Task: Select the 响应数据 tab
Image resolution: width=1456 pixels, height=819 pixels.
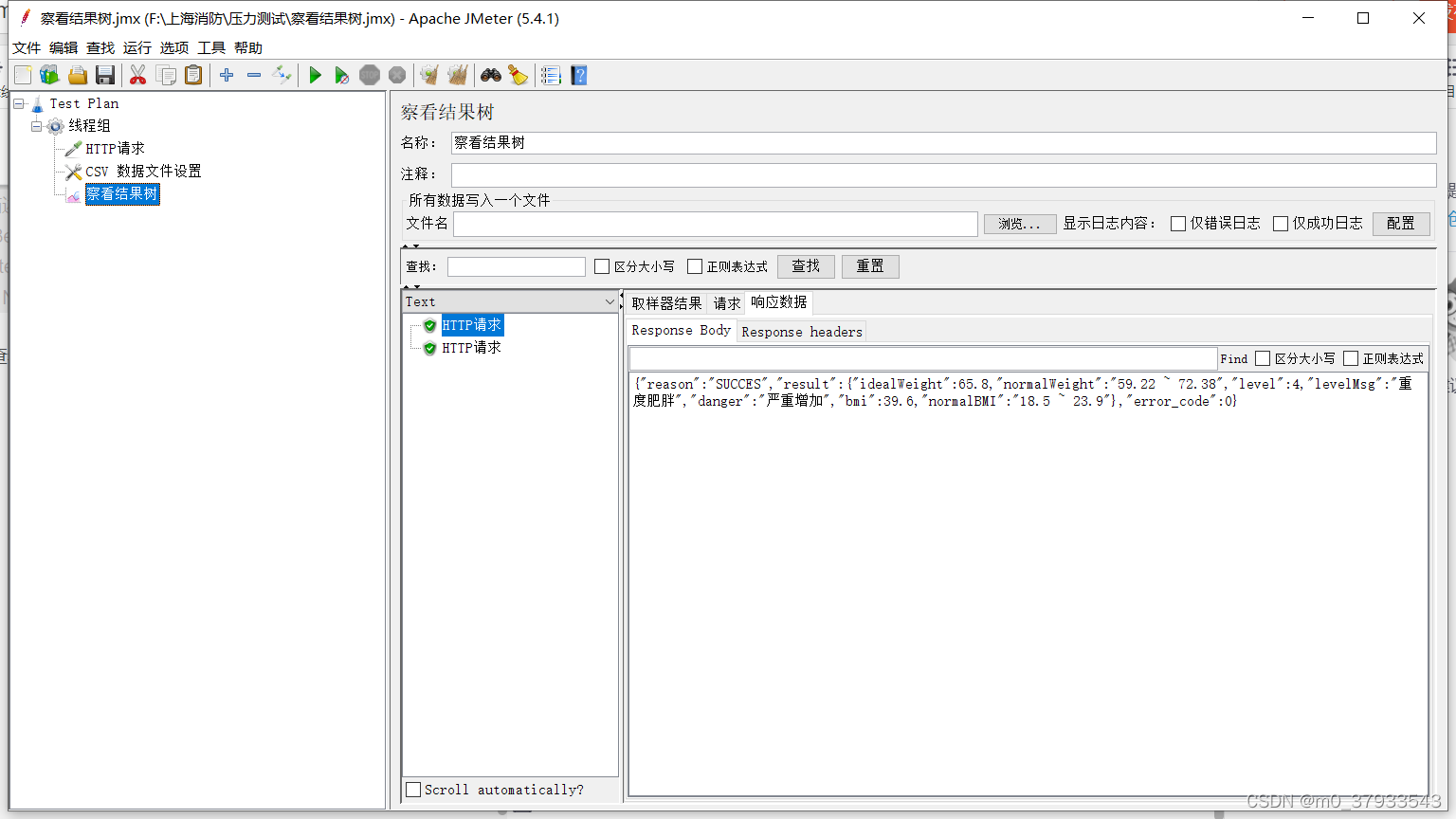Action: coord(779,302)
